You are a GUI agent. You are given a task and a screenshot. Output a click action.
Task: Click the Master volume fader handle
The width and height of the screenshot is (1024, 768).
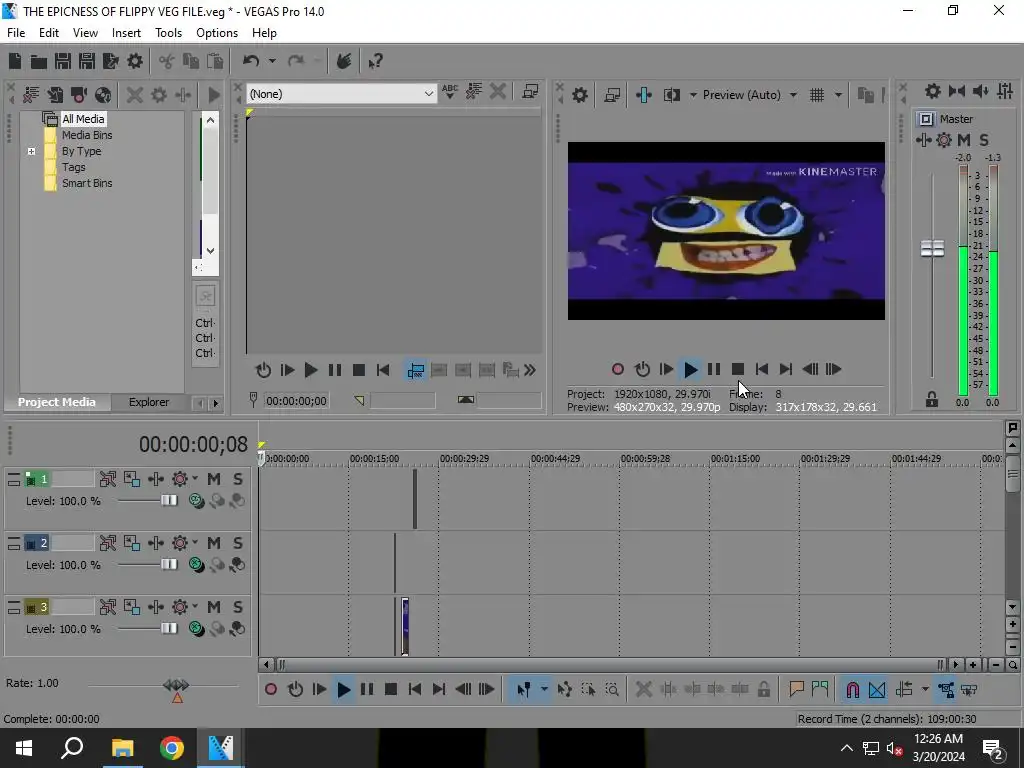click(932, 249)
